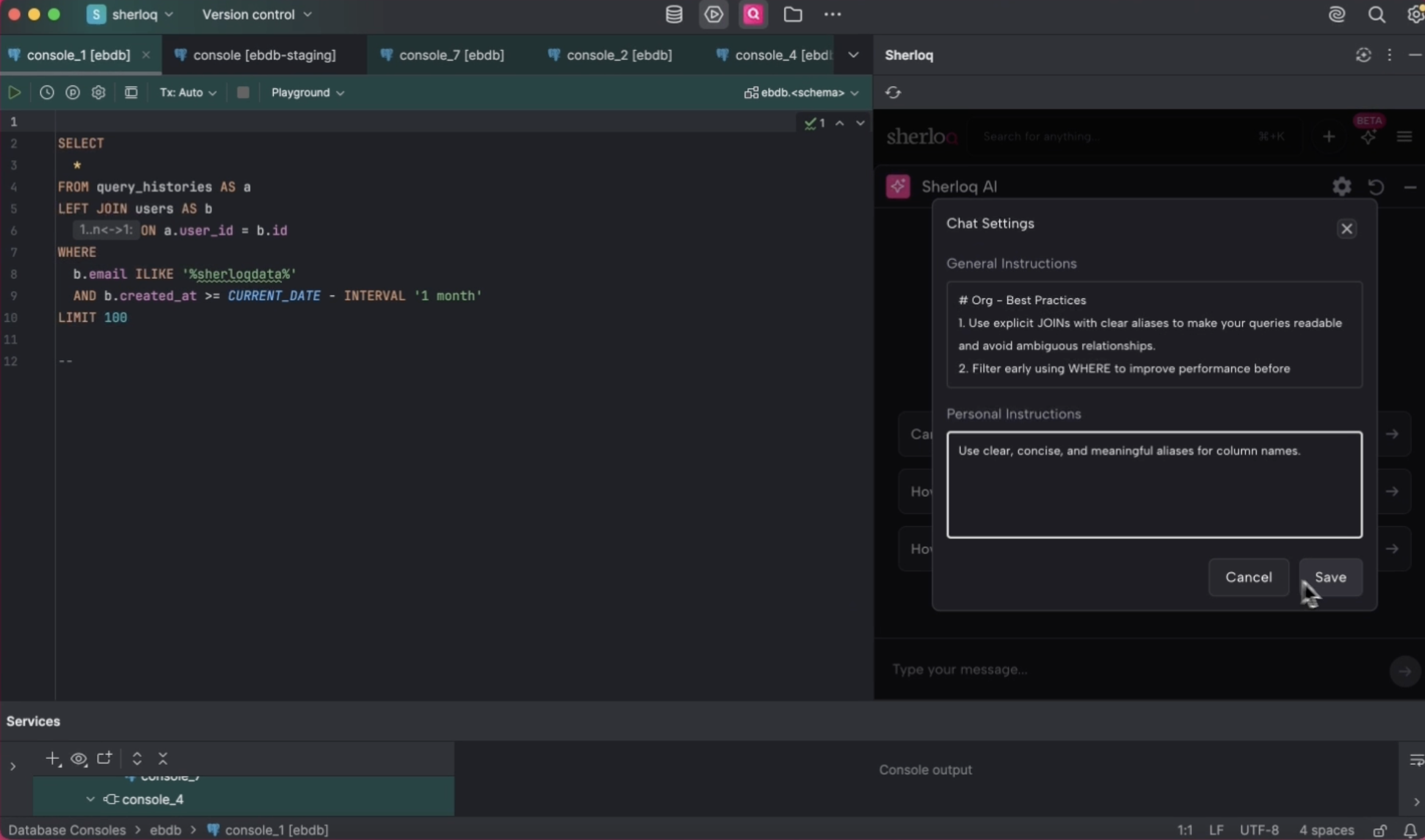Open the database explorer icon in title bar

[673, 14]
